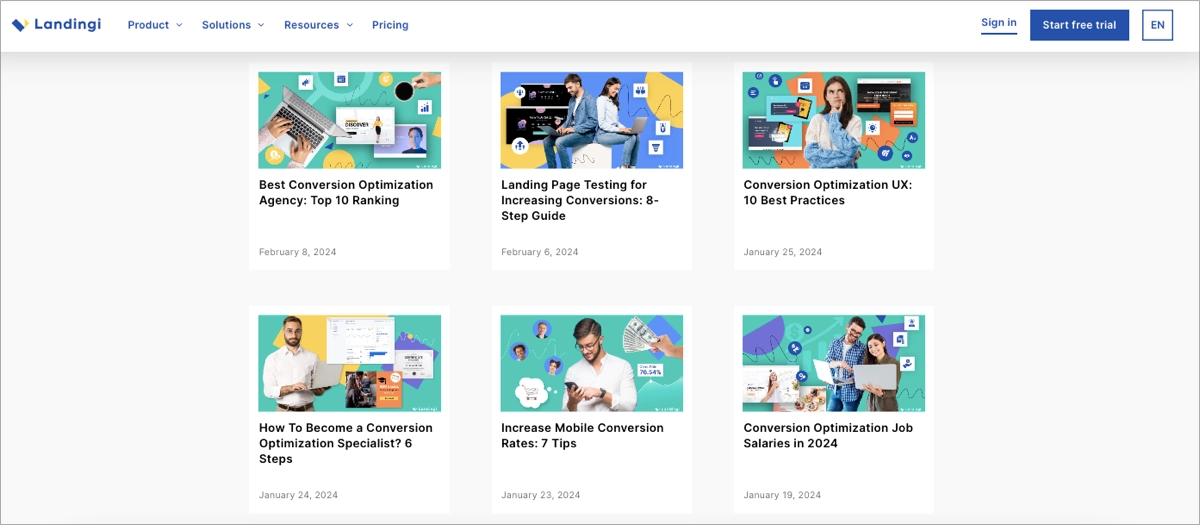Image resolution: width=1200 pixels, height=525 pixels.
Task: Read Conversion Optimization Job Salaries in 2024
Action: (x=828, y=435)
